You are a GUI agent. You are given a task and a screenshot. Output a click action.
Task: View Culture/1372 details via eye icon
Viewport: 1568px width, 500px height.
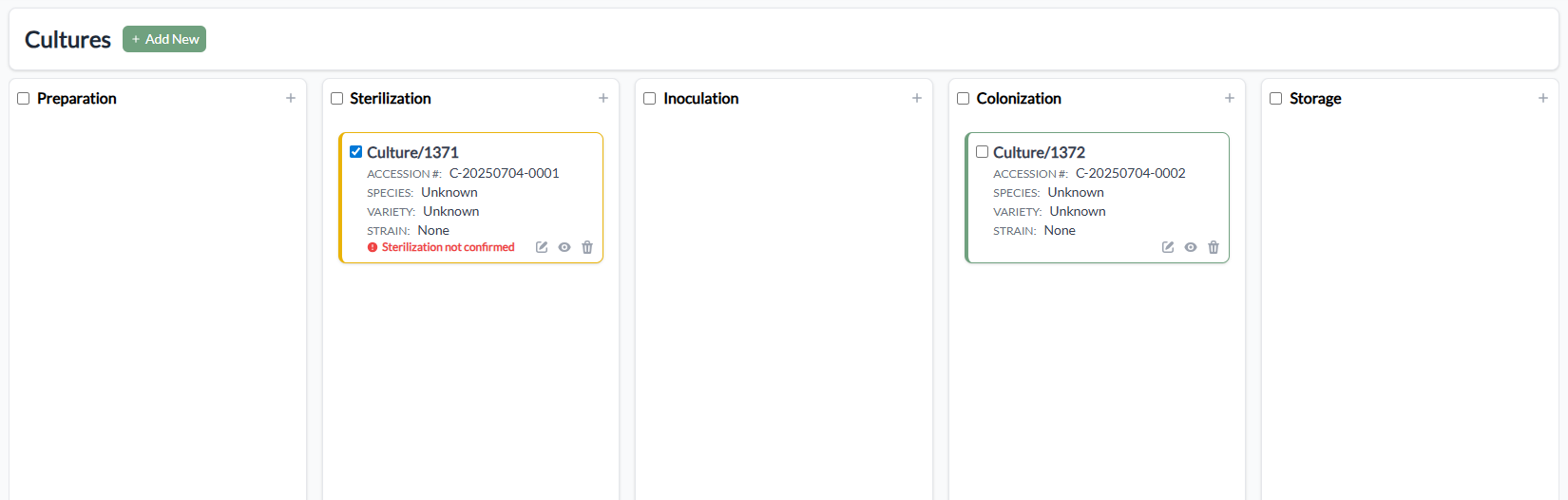[x=1191, y=247]
